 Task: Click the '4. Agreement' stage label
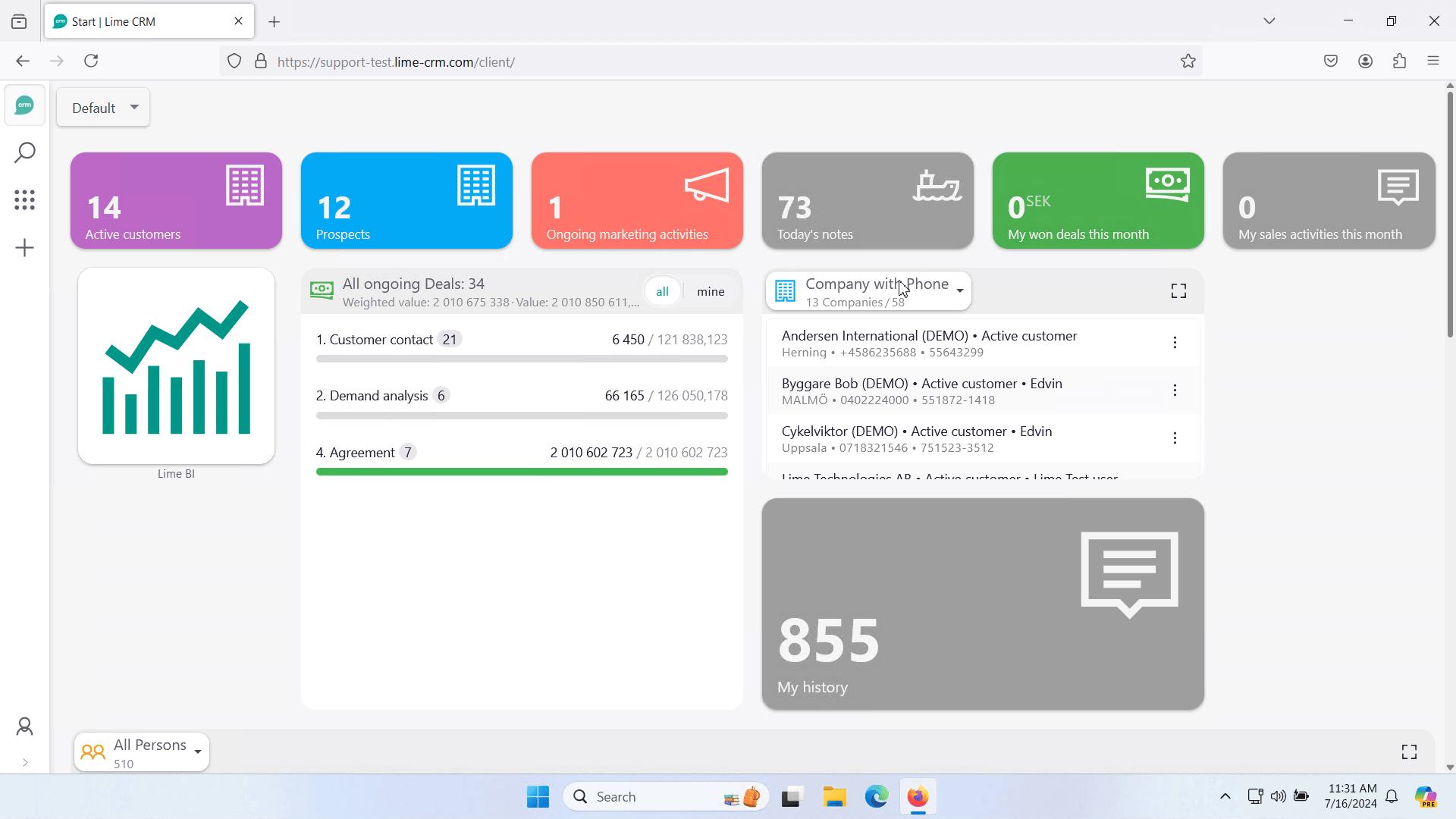355,453
